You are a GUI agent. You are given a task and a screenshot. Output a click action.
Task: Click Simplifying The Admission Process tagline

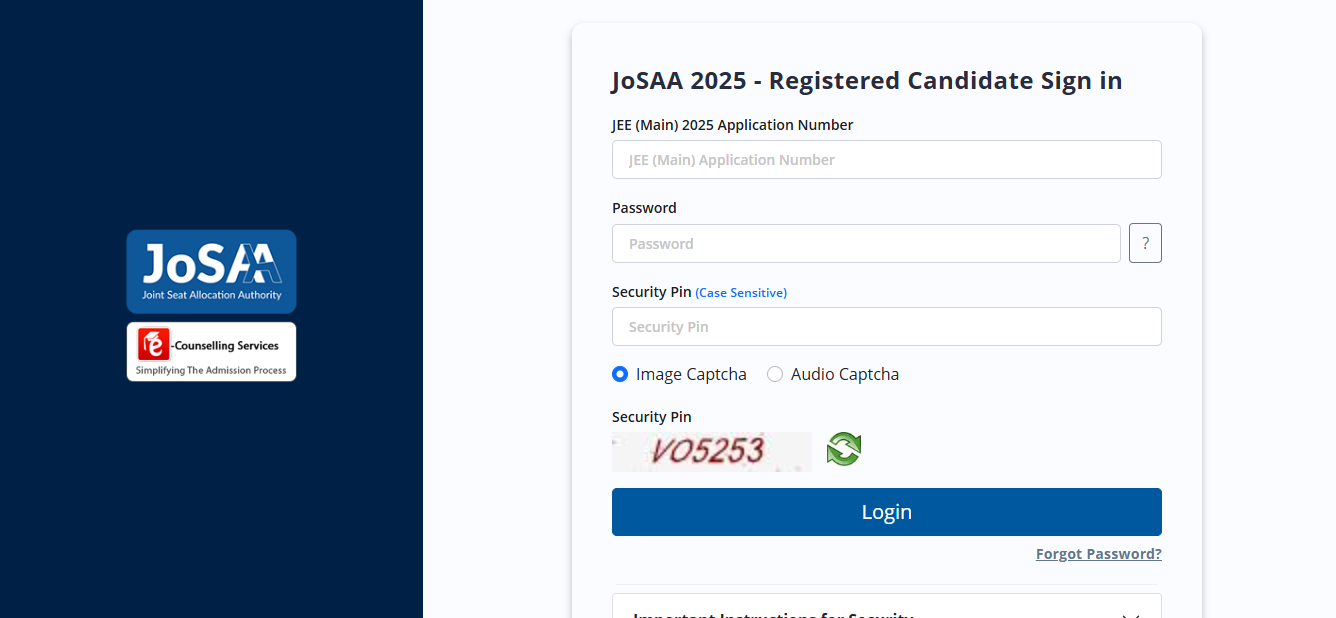pyautogui.click(x=211, y=370)
